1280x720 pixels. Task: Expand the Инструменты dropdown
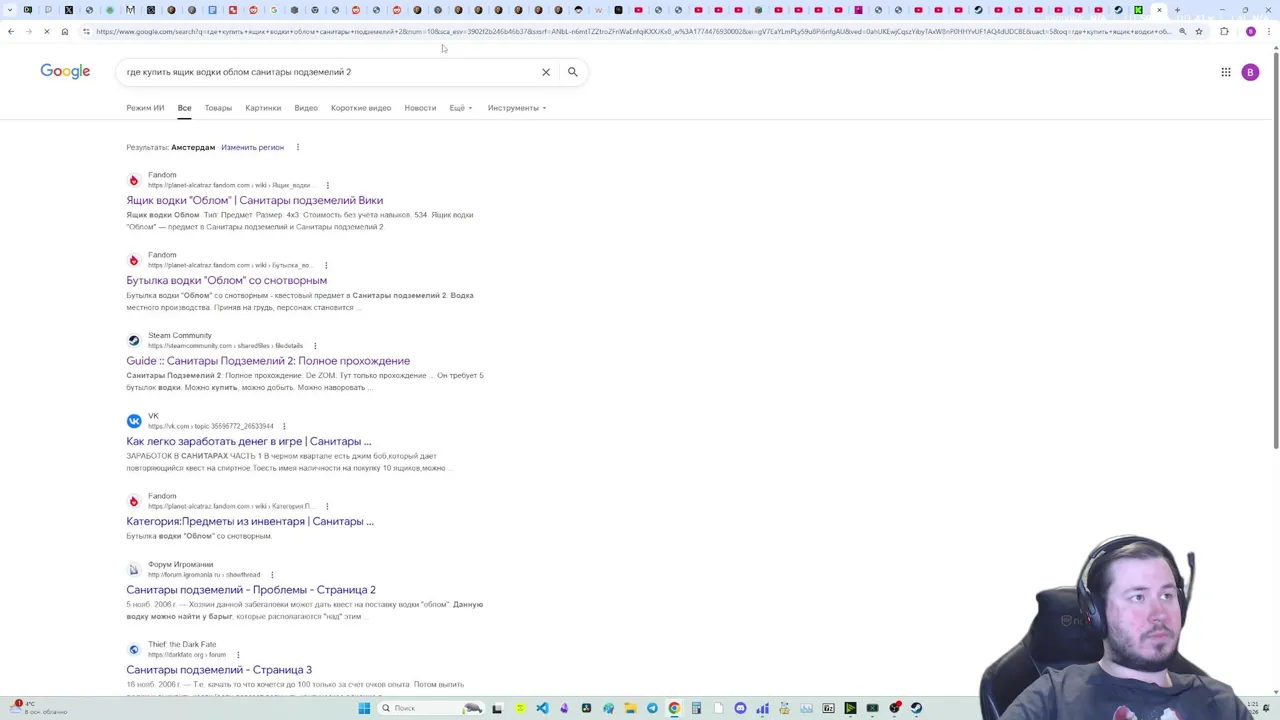pos(517,108)
